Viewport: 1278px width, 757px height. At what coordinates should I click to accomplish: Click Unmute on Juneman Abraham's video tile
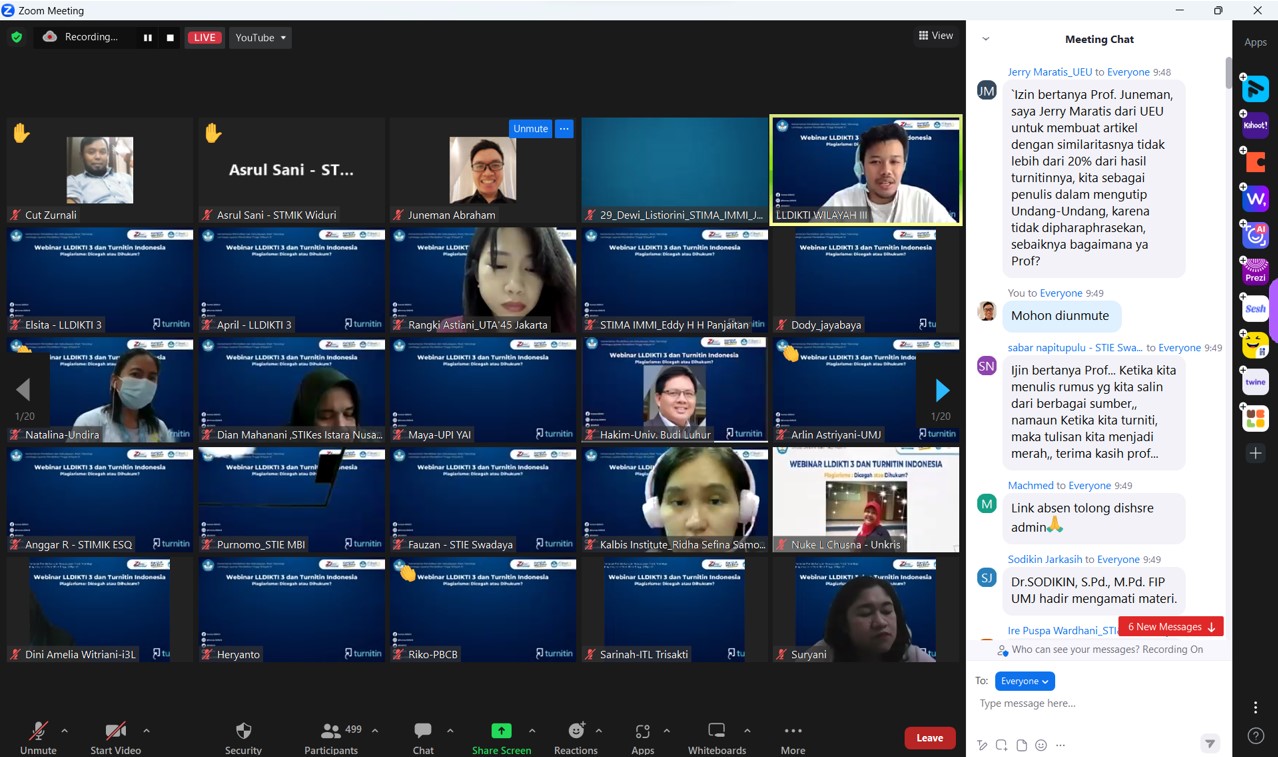coord(530,129)
